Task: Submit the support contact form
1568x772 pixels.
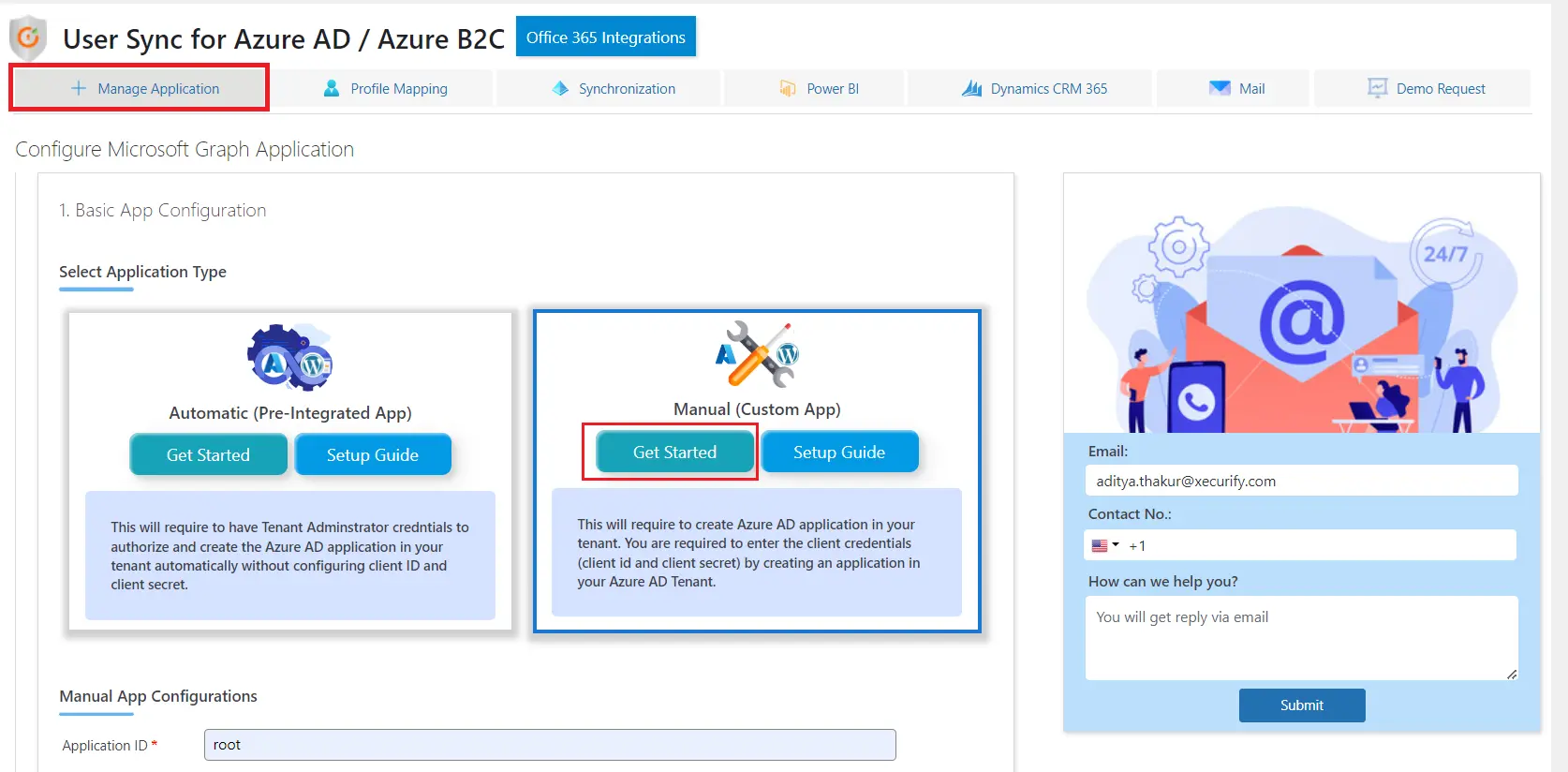Action: (x=1302, y=705)
